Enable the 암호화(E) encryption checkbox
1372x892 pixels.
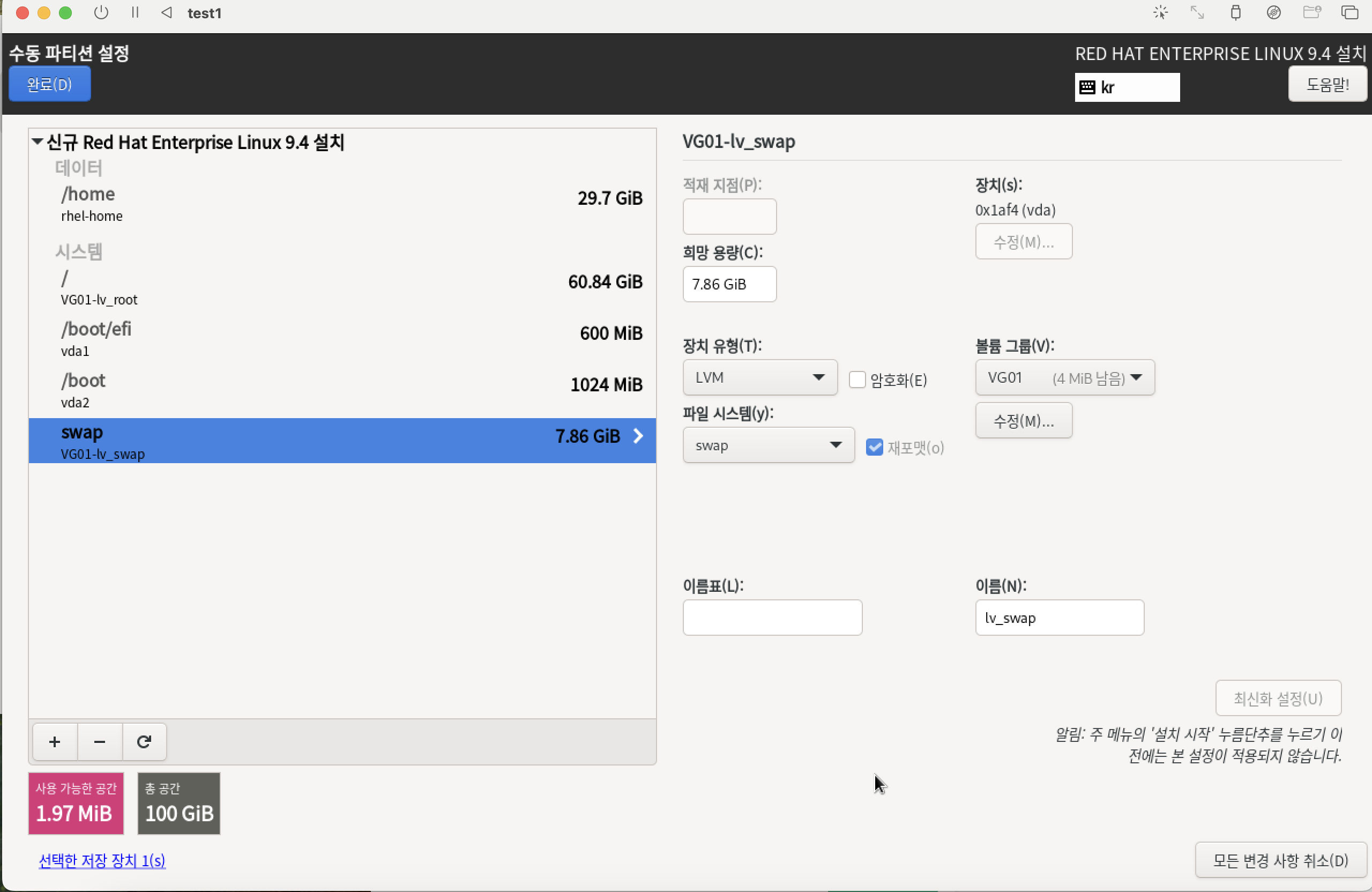856,380
